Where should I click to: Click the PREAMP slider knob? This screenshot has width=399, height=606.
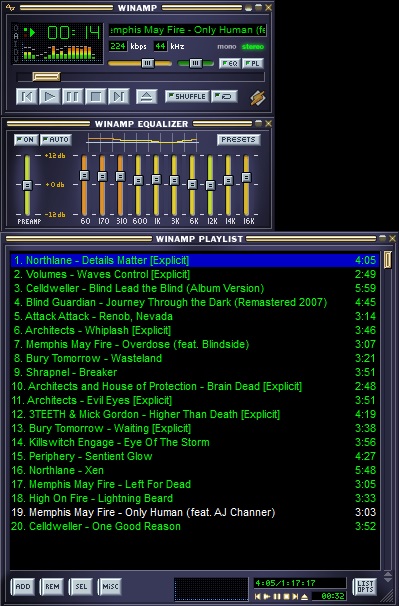27,185
